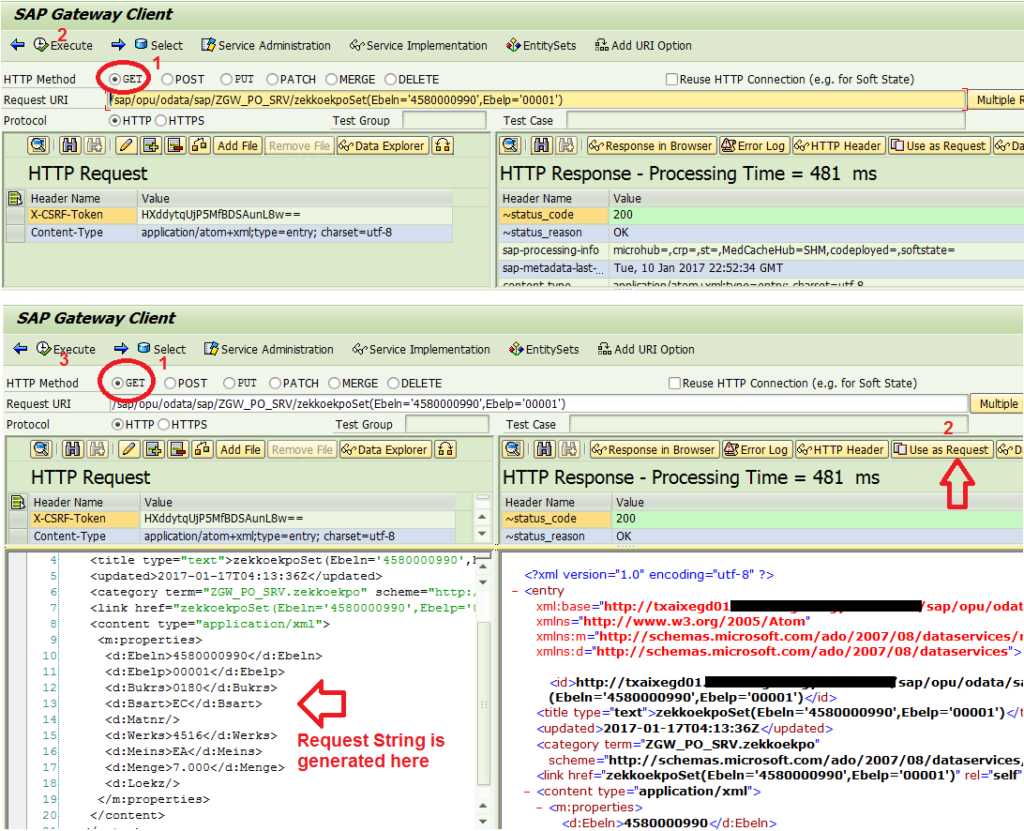Screen dimensions: 1024x831
Task: Open Data Explorer in the lower HTTP Request toolbar
Action: pos(385,450)
